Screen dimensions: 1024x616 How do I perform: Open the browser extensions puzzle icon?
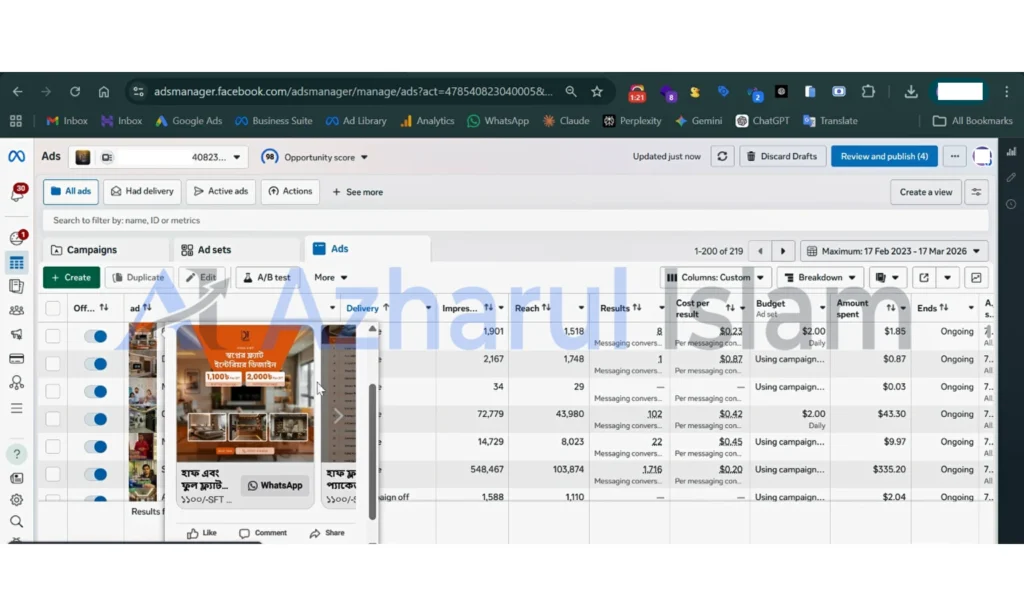868,91
